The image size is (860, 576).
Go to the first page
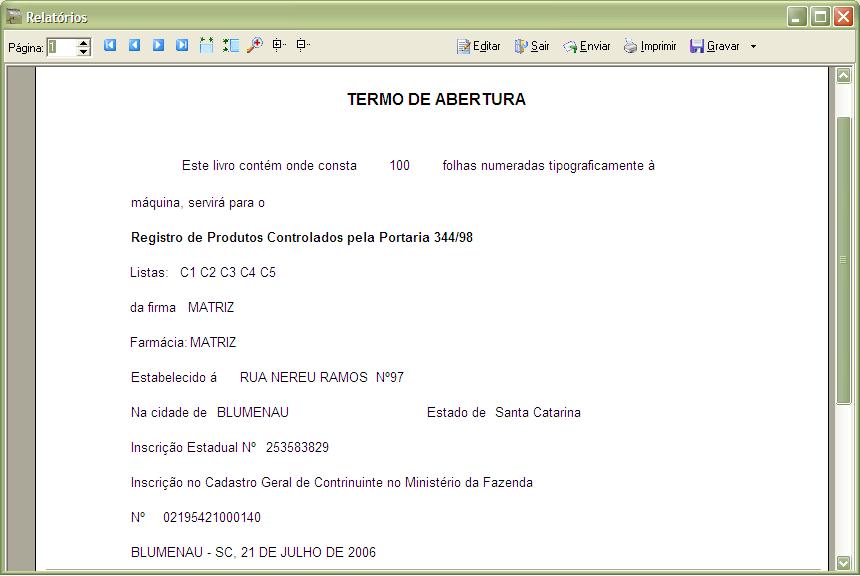[110, 45]
